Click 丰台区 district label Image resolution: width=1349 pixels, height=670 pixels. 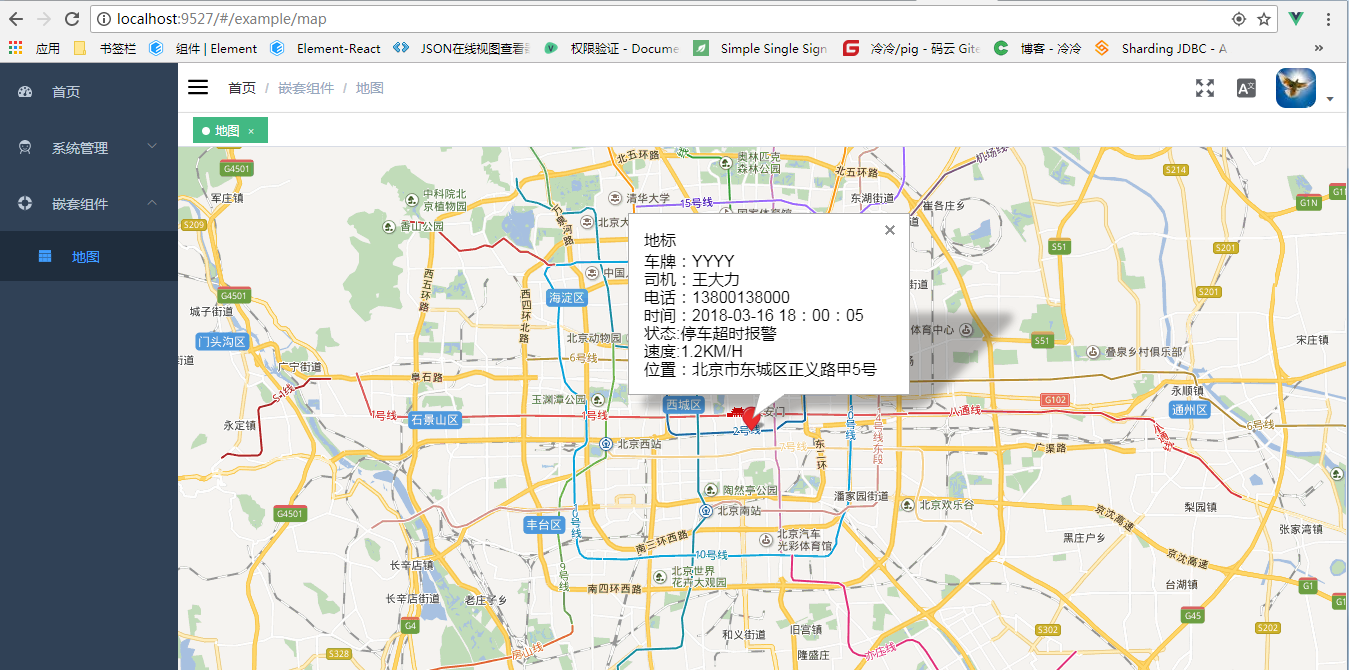[545, 525]
